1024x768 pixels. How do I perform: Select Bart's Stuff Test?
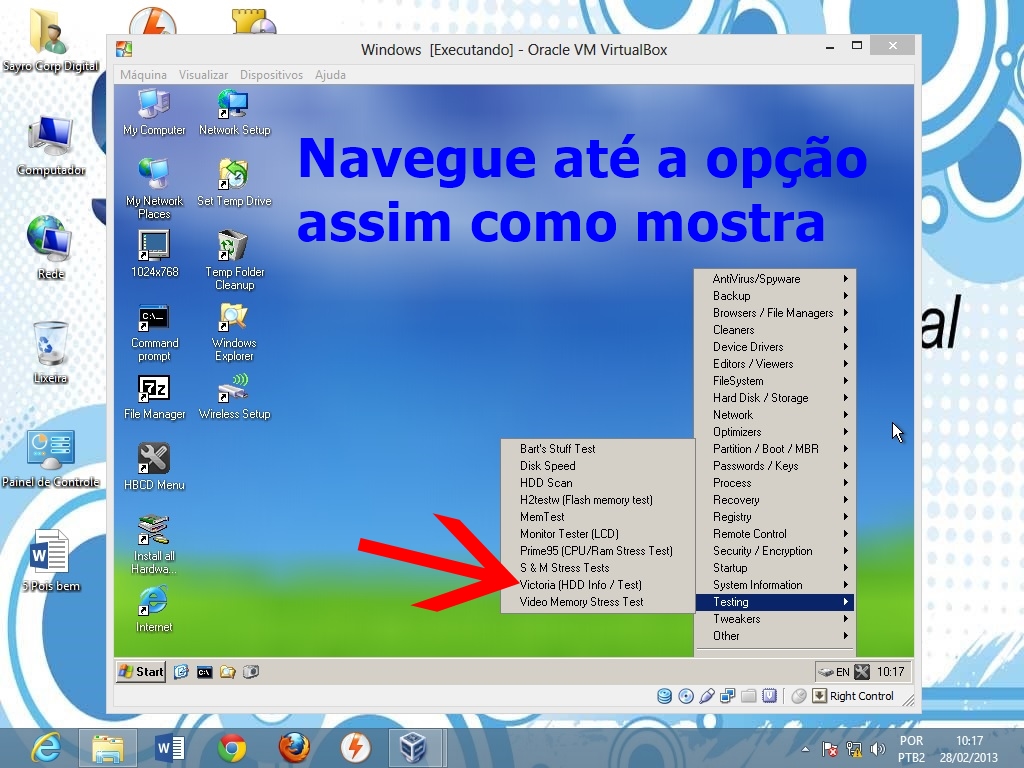[x=598, y=449]
